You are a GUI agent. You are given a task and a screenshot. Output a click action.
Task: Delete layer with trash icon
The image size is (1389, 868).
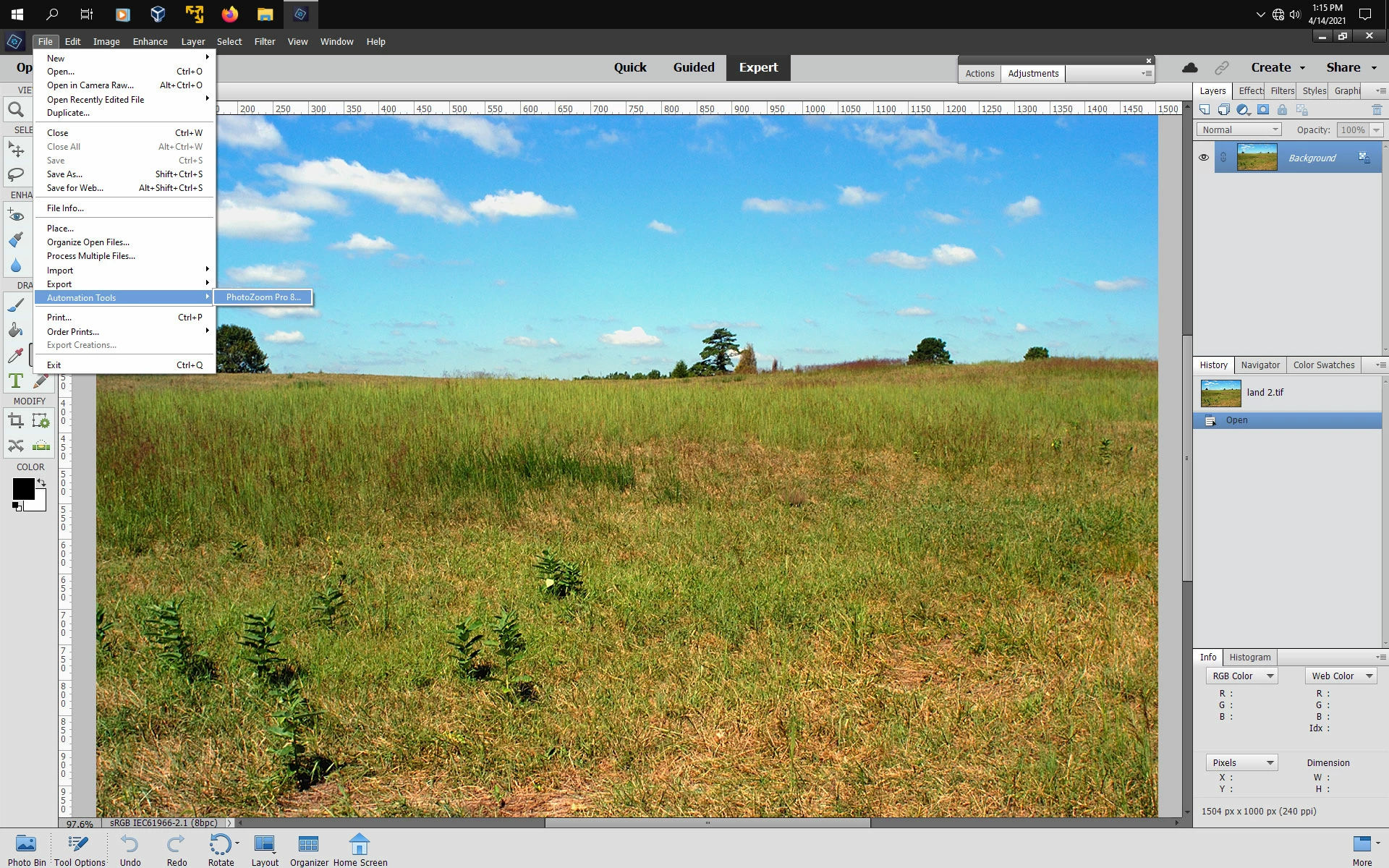coord(1377,110)
